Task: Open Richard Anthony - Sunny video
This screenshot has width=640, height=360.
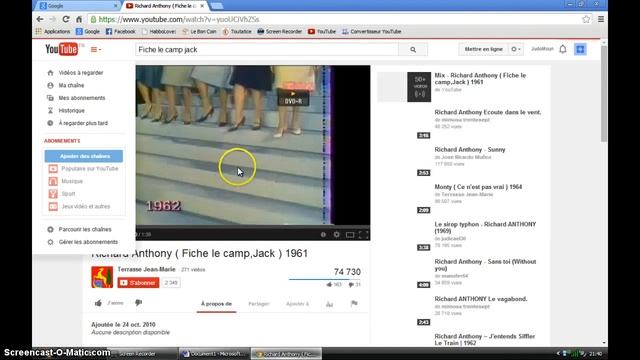Action: (470, 150)
